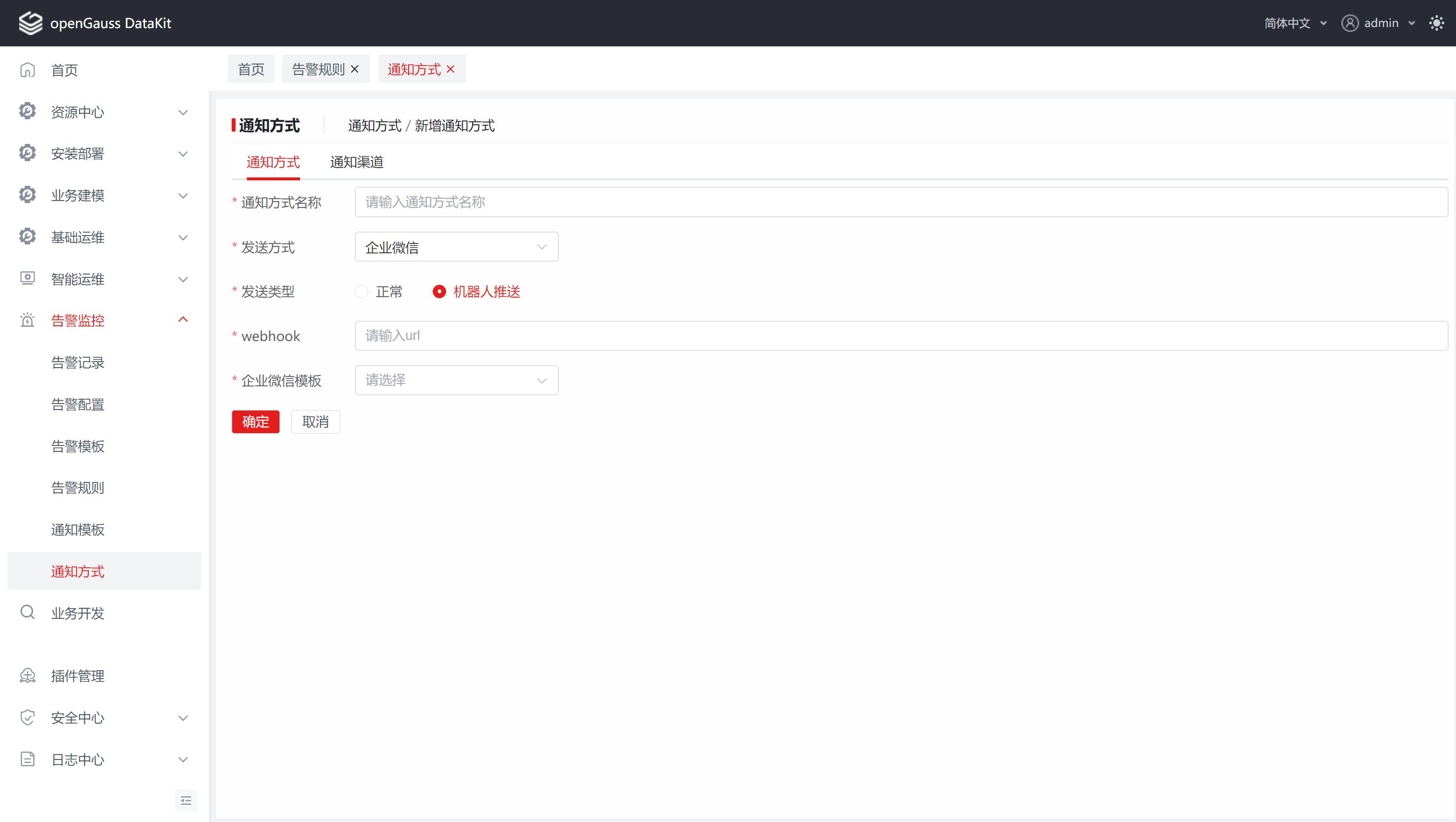The image size is (1456, 822).
Task: Select the 正常 radio button
Action: [x=362, y=292]
